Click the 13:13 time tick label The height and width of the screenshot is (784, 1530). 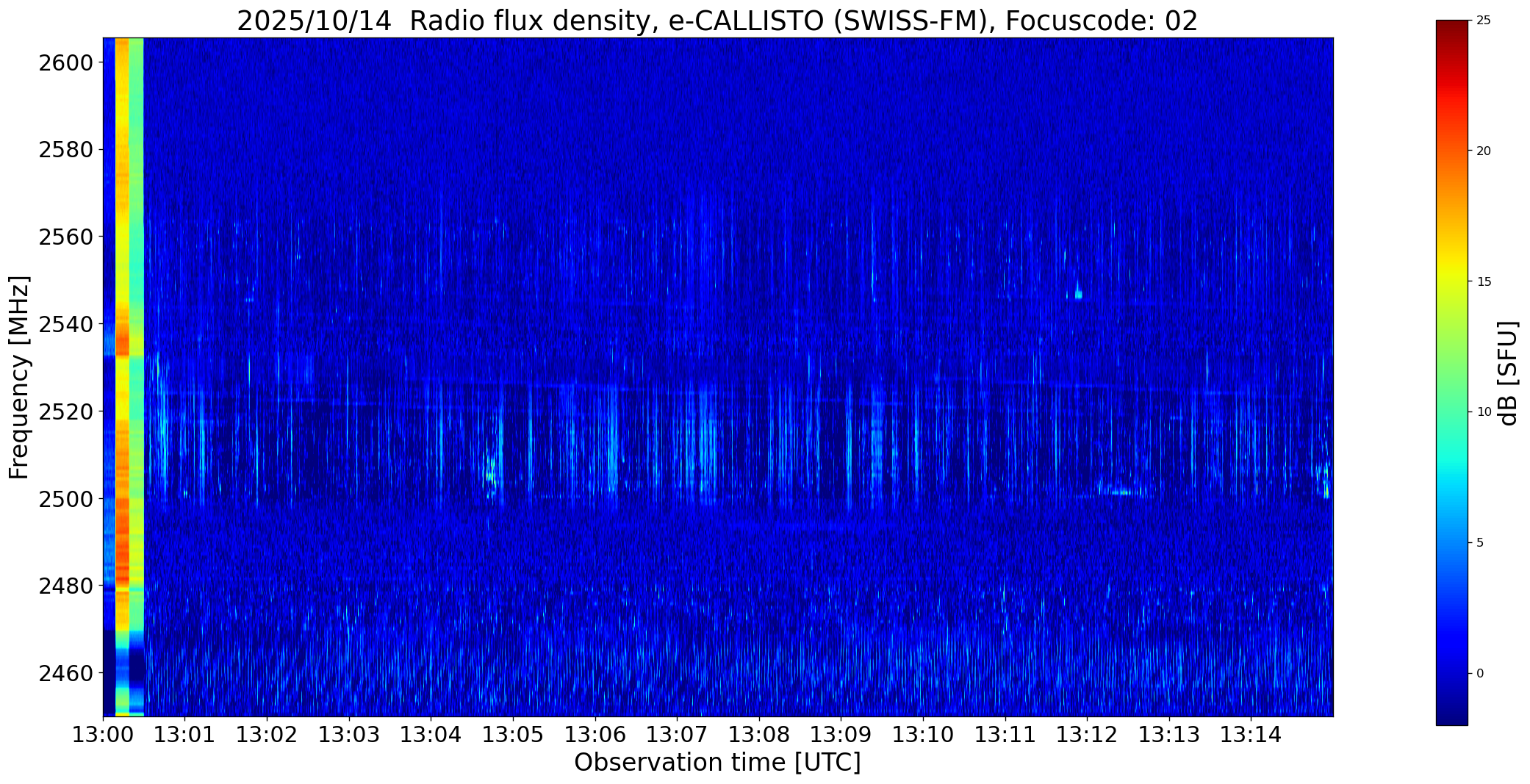click(1169, 735)
